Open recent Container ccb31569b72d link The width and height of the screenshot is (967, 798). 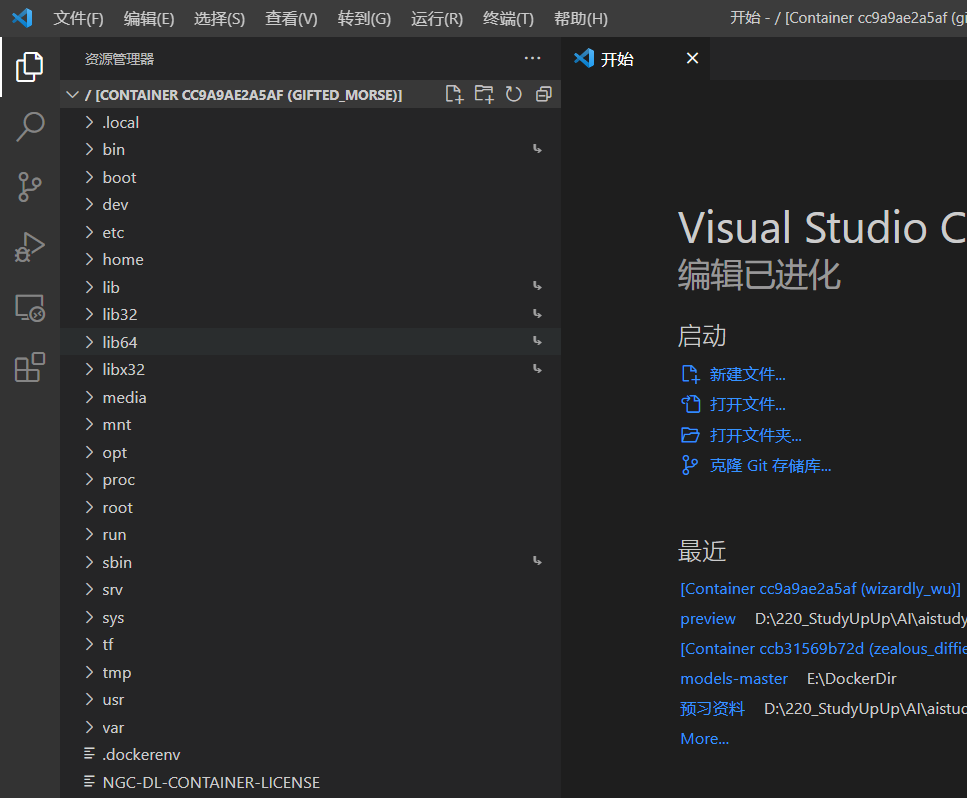point(823,649)
